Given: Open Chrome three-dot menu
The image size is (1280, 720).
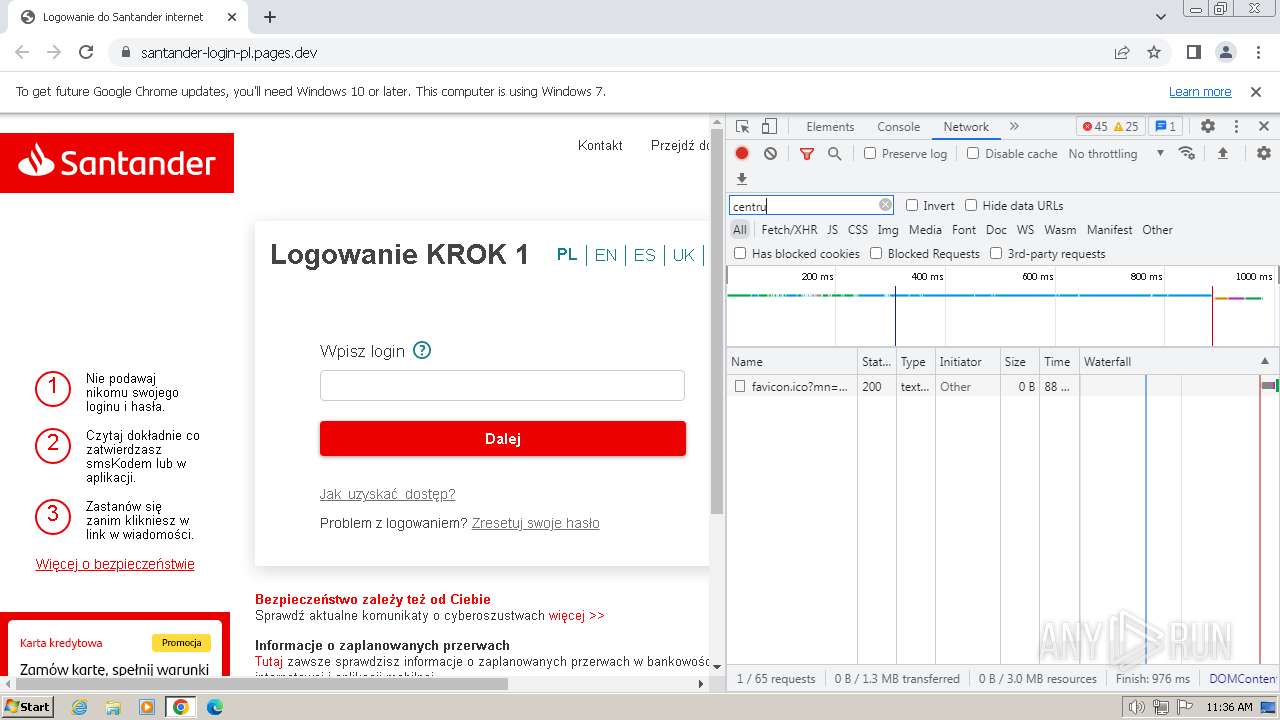Looking at the screenshot, I should tap(1258, 52).
